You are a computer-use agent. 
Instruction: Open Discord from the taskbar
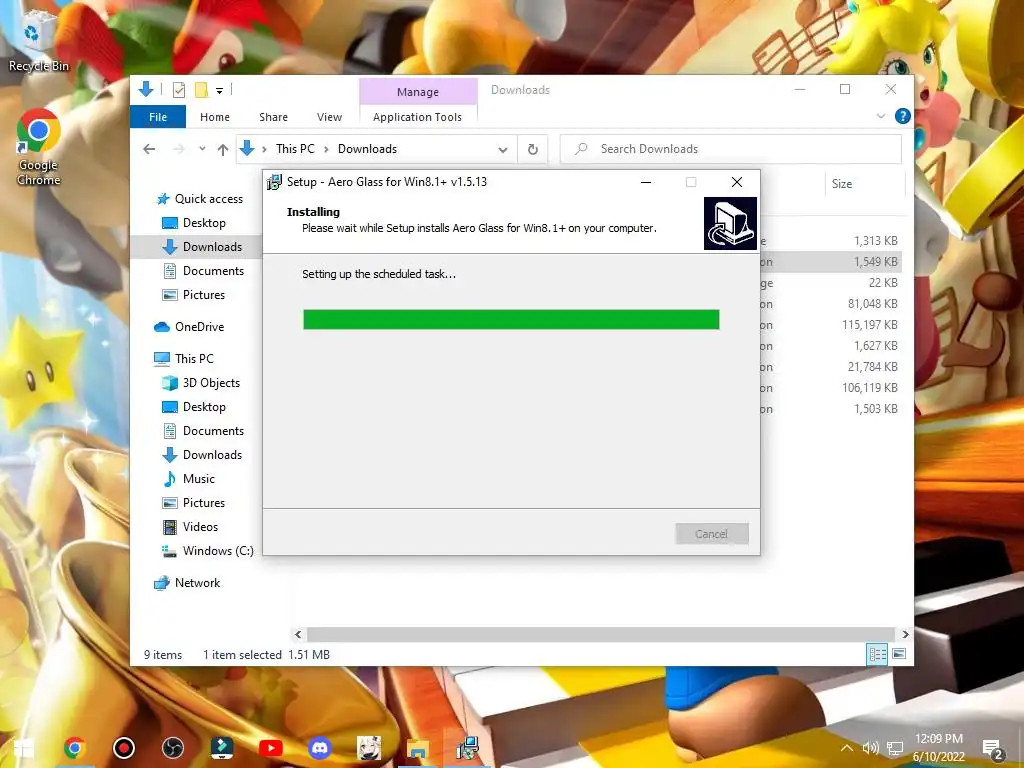click(x=319, y=748)
